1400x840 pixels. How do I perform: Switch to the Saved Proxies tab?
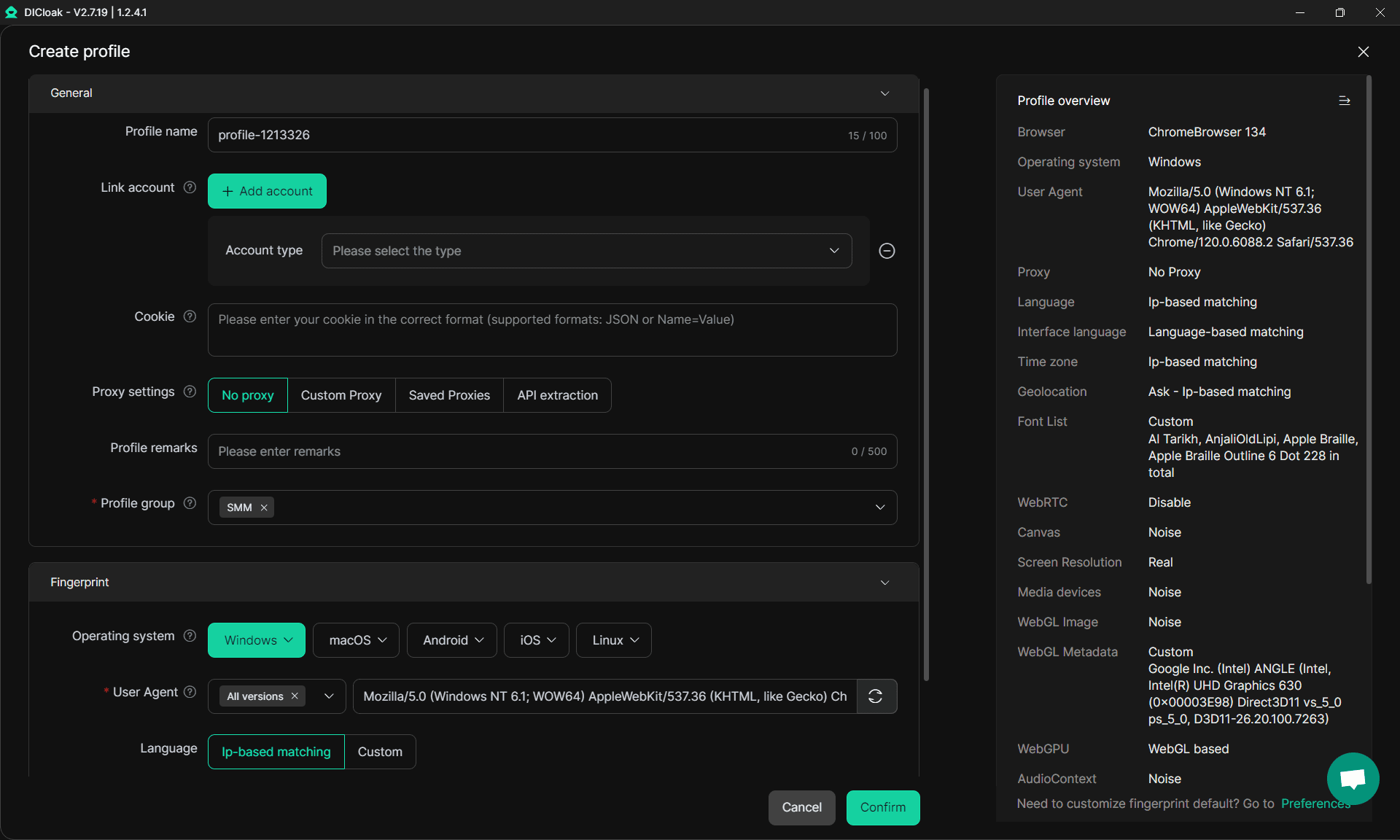point(449,394)
